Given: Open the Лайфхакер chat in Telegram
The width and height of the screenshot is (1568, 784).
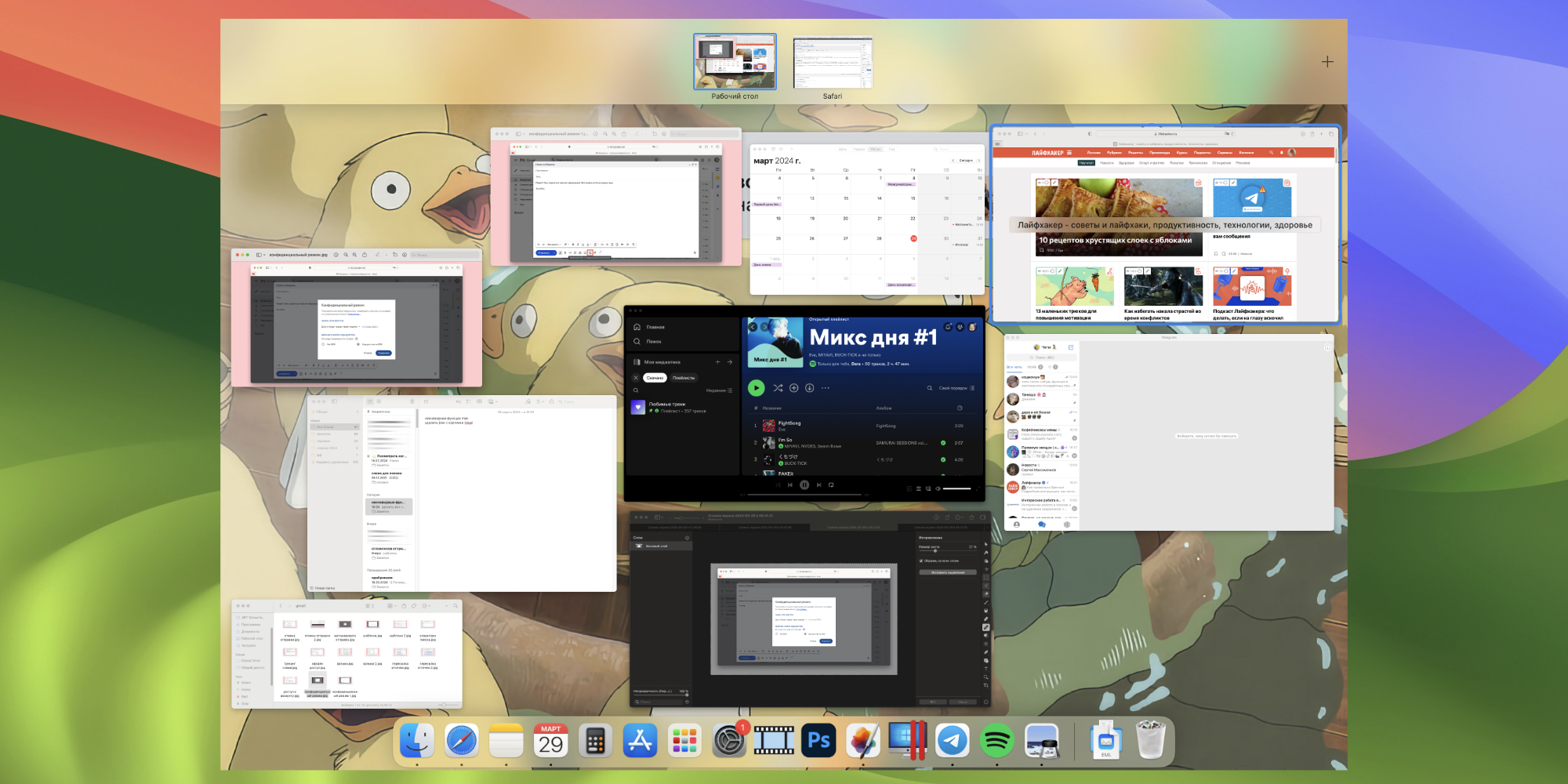Looking at the screenshot, I should click(x=1041, y=487).
